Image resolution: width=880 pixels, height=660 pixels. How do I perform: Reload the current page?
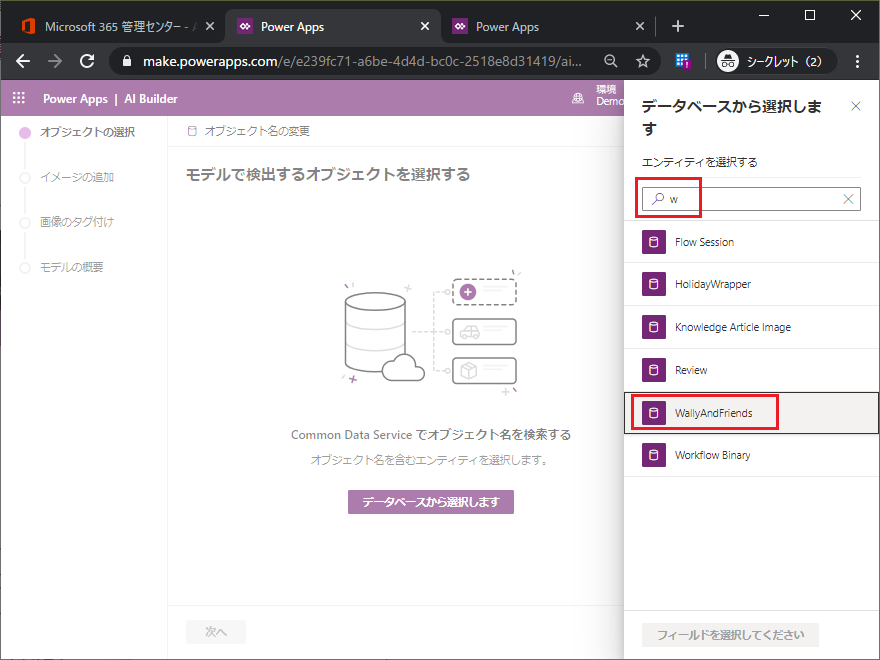(x=87, y=61)
